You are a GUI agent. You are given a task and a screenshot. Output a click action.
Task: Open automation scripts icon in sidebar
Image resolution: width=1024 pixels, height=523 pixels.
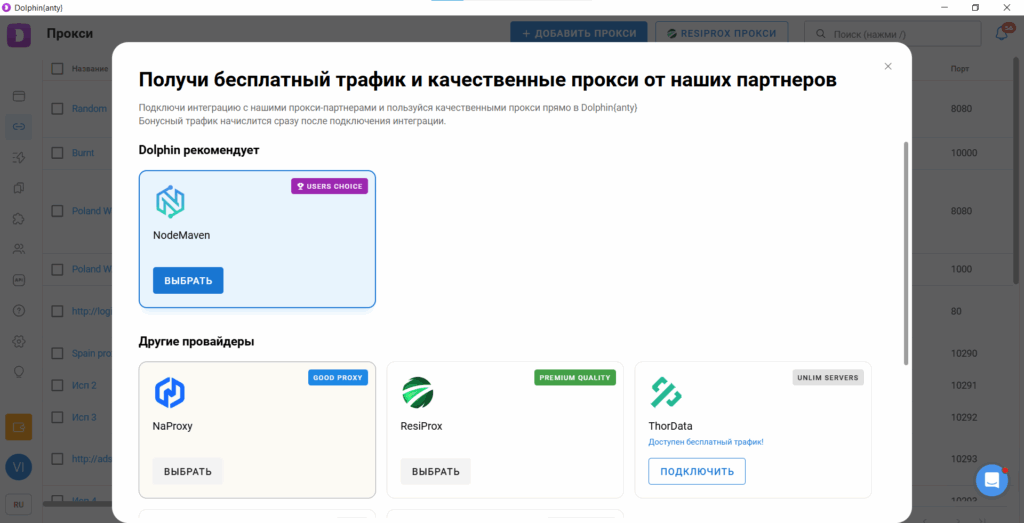(x=19, y=157)
